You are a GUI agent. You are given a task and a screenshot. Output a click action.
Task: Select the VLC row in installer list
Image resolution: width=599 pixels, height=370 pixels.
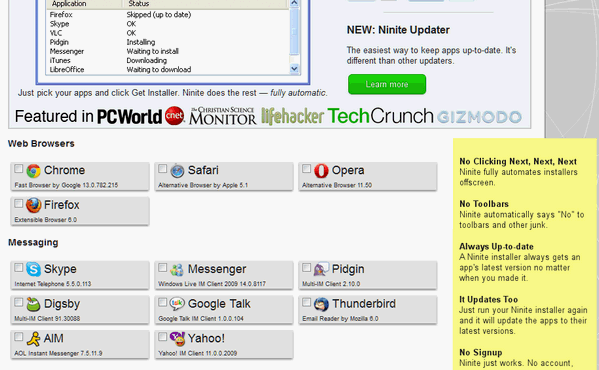[x=168, y=33]
